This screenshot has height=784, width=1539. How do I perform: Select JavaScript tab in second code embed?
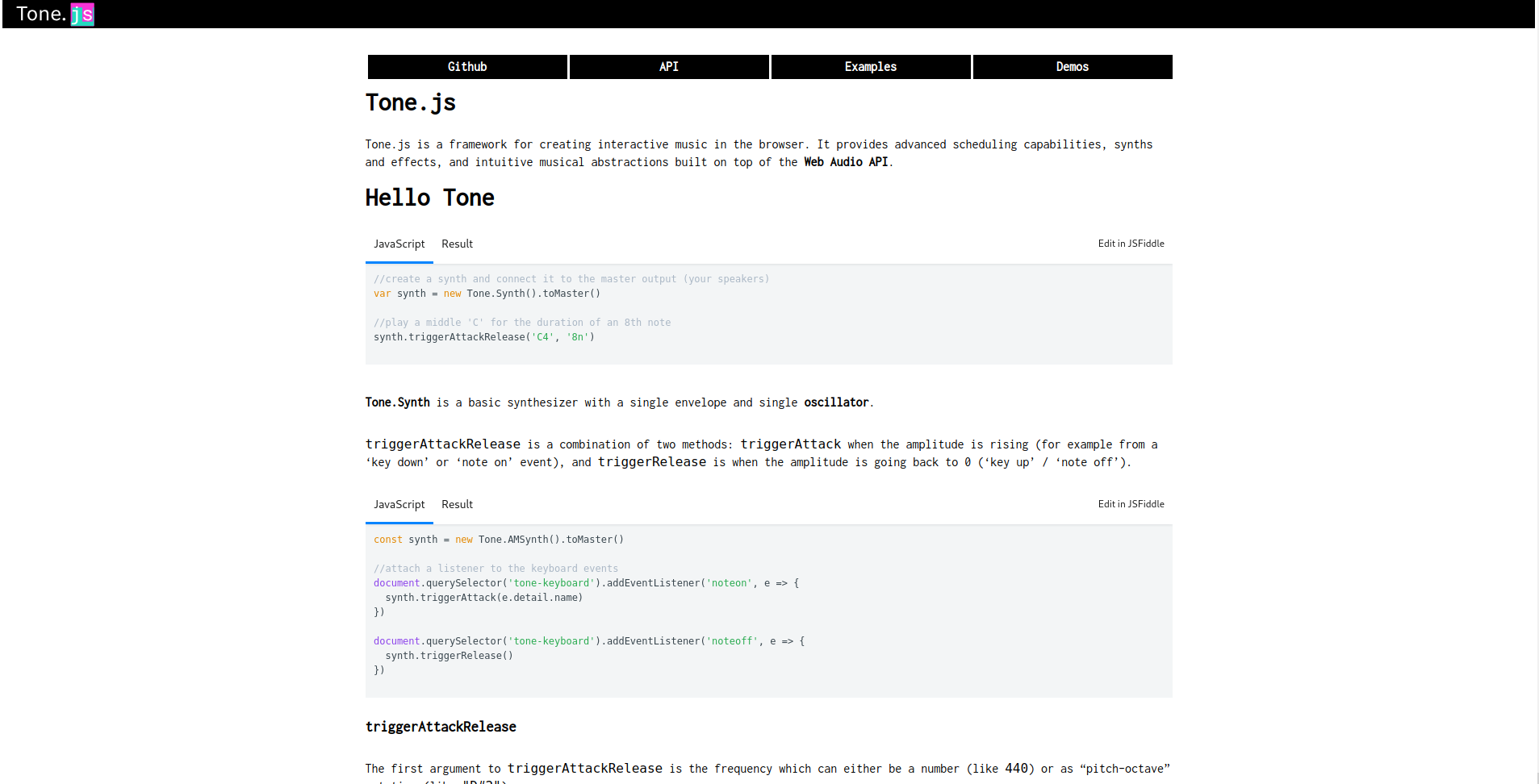click(x=399, y=505)
